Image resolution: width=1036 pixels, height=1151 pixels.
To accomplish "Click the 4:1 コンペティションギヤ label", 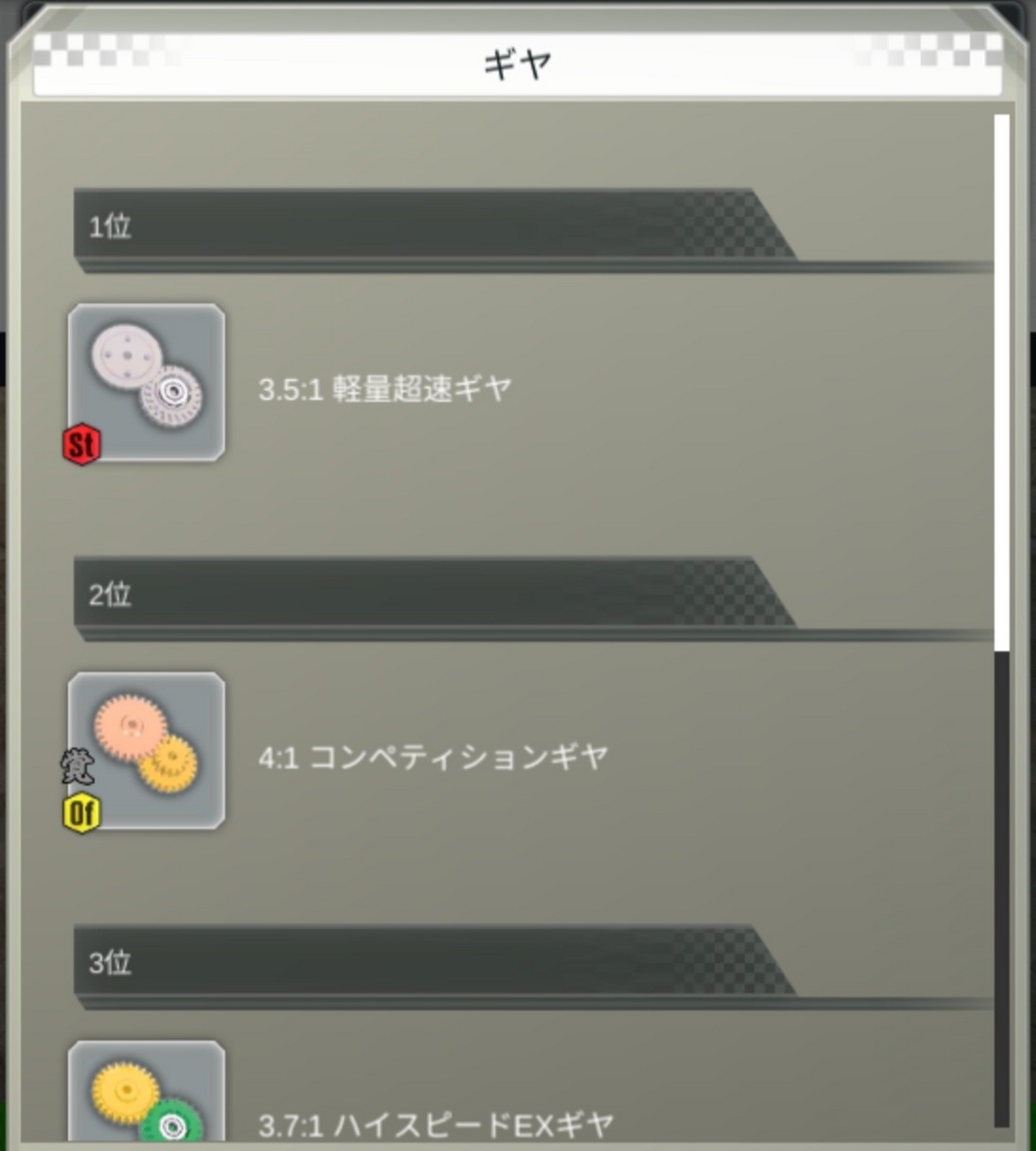I will point(433,757).
